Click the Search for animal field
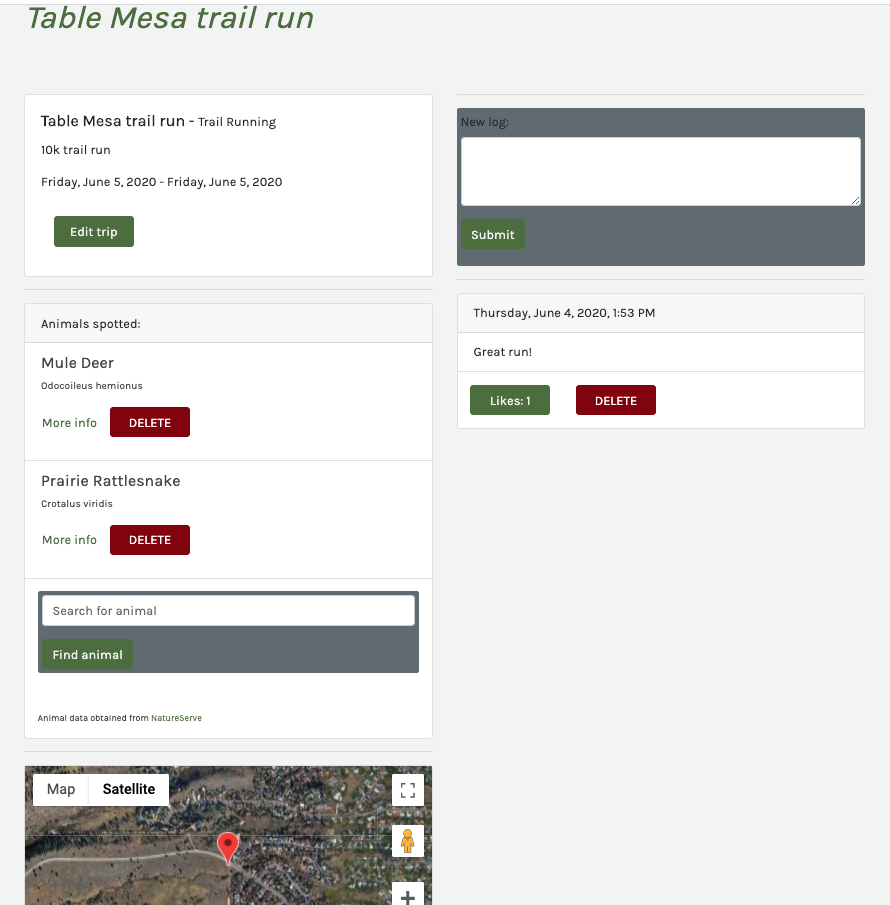The image size is (890, 905). [227, 610]
